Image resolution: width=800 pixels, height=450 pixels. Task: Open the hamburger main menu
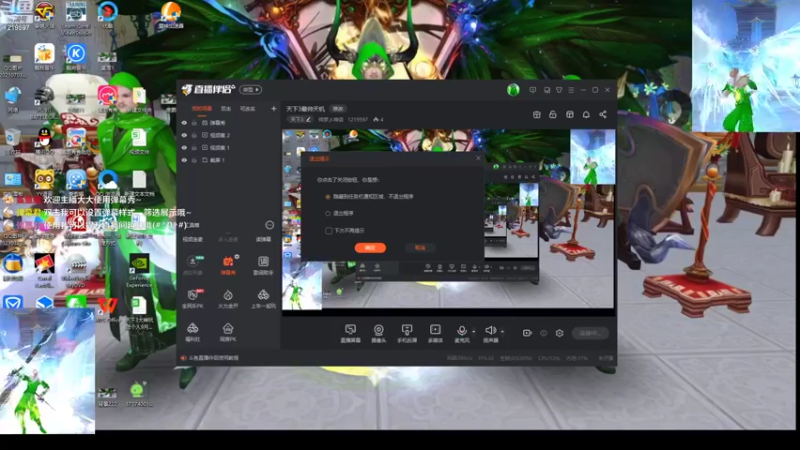coord(571,90)
